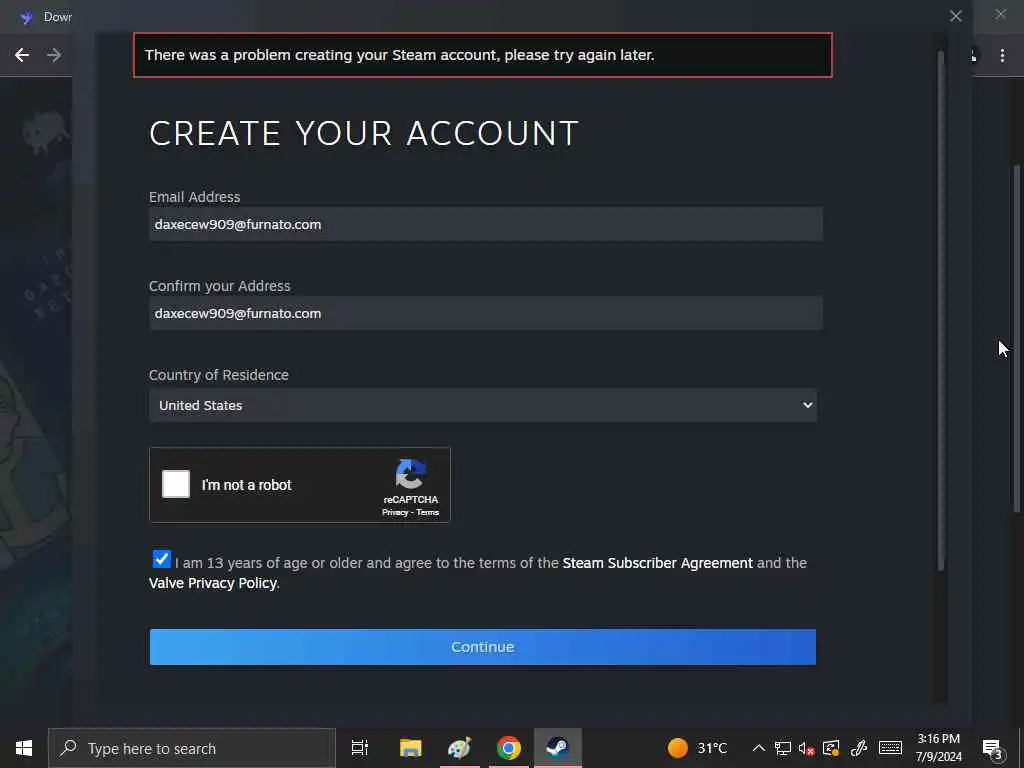
Task: Open the 31°C weather widget
Action: [x=697, y=748]
